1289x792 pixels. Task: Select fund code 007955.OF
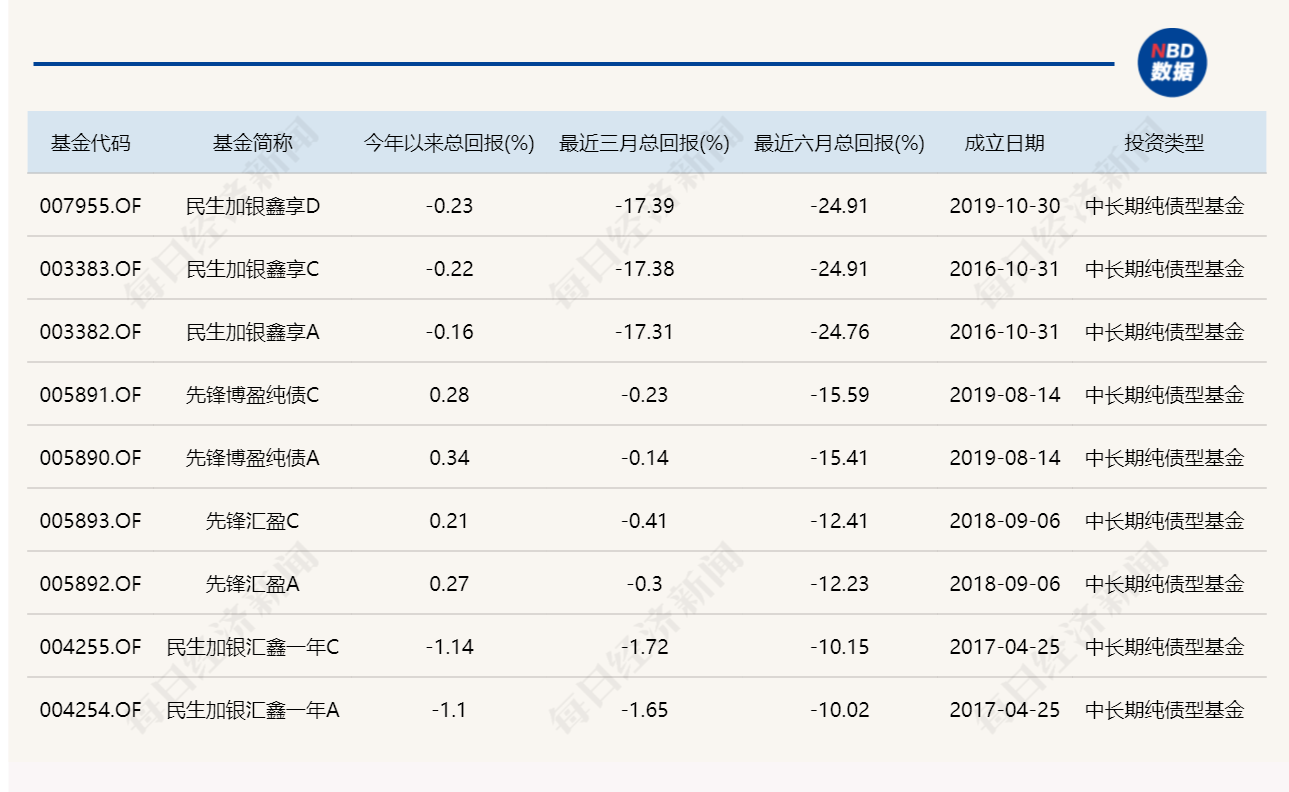tap(91, 206)
